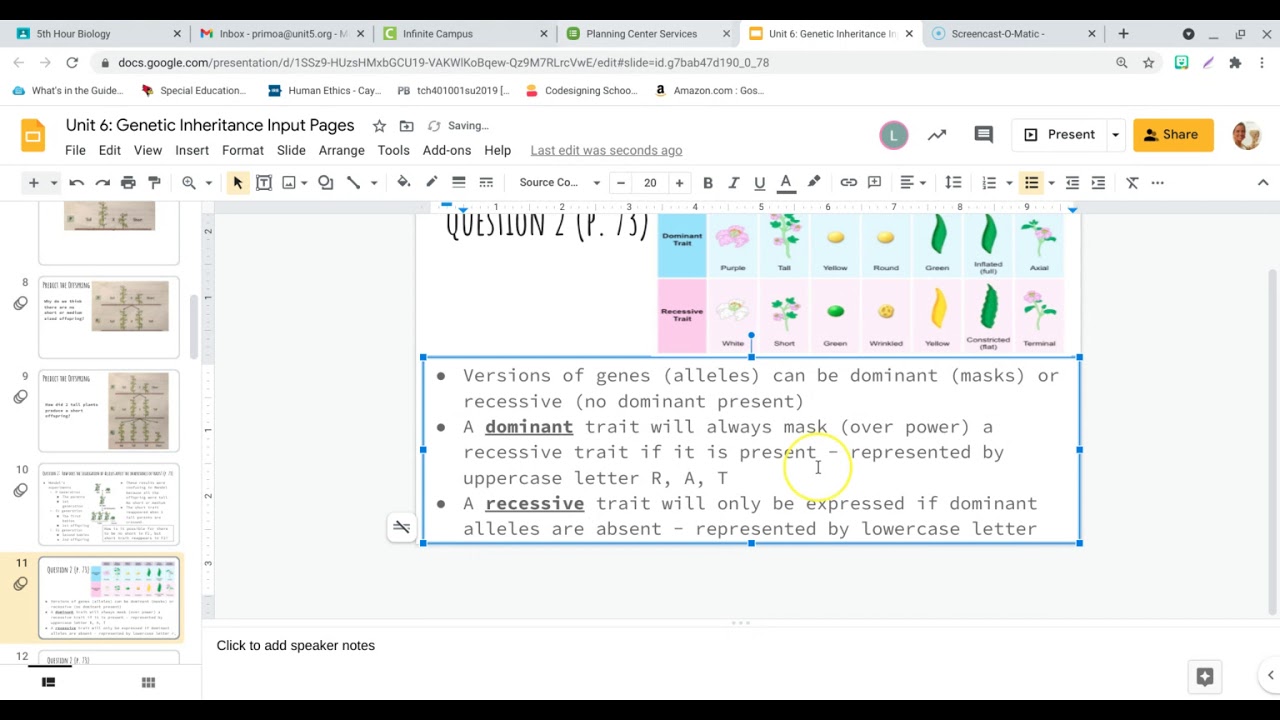The height and width of the screenshot is (720, 1280).
Task: Open the Source Code font dropdown
Action: (559, 183)
